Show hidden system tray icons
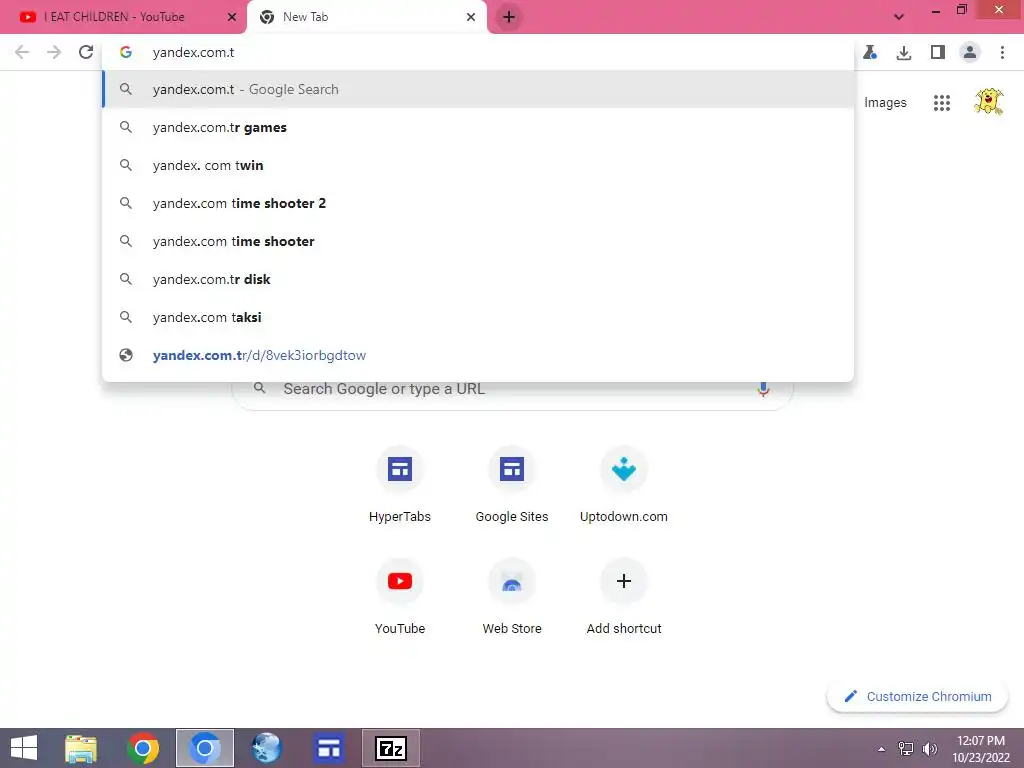Image resolution: width=1024 pixels, height=768 pixels. tap(882, 749)
